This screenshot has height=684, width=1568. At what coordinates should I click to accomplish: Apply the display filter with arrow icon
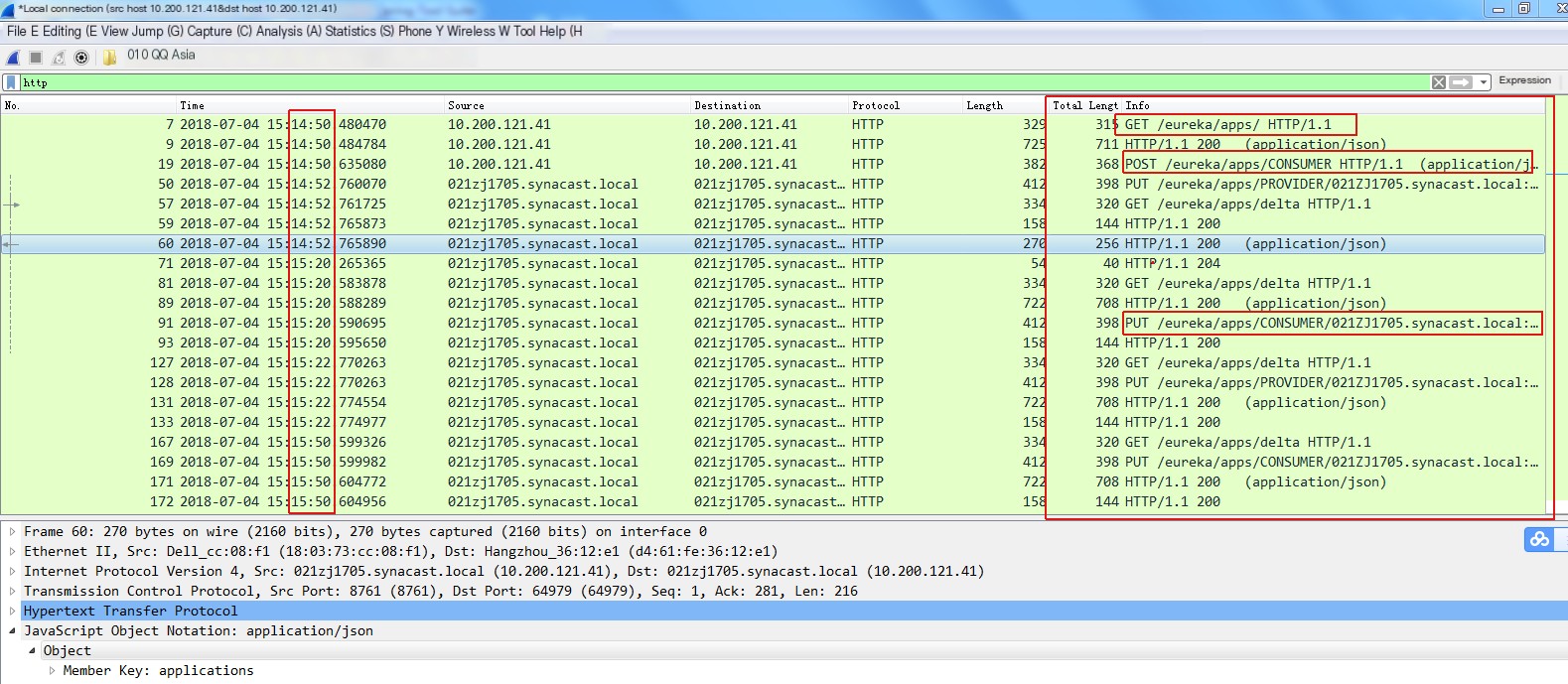tap(1460, 82)
